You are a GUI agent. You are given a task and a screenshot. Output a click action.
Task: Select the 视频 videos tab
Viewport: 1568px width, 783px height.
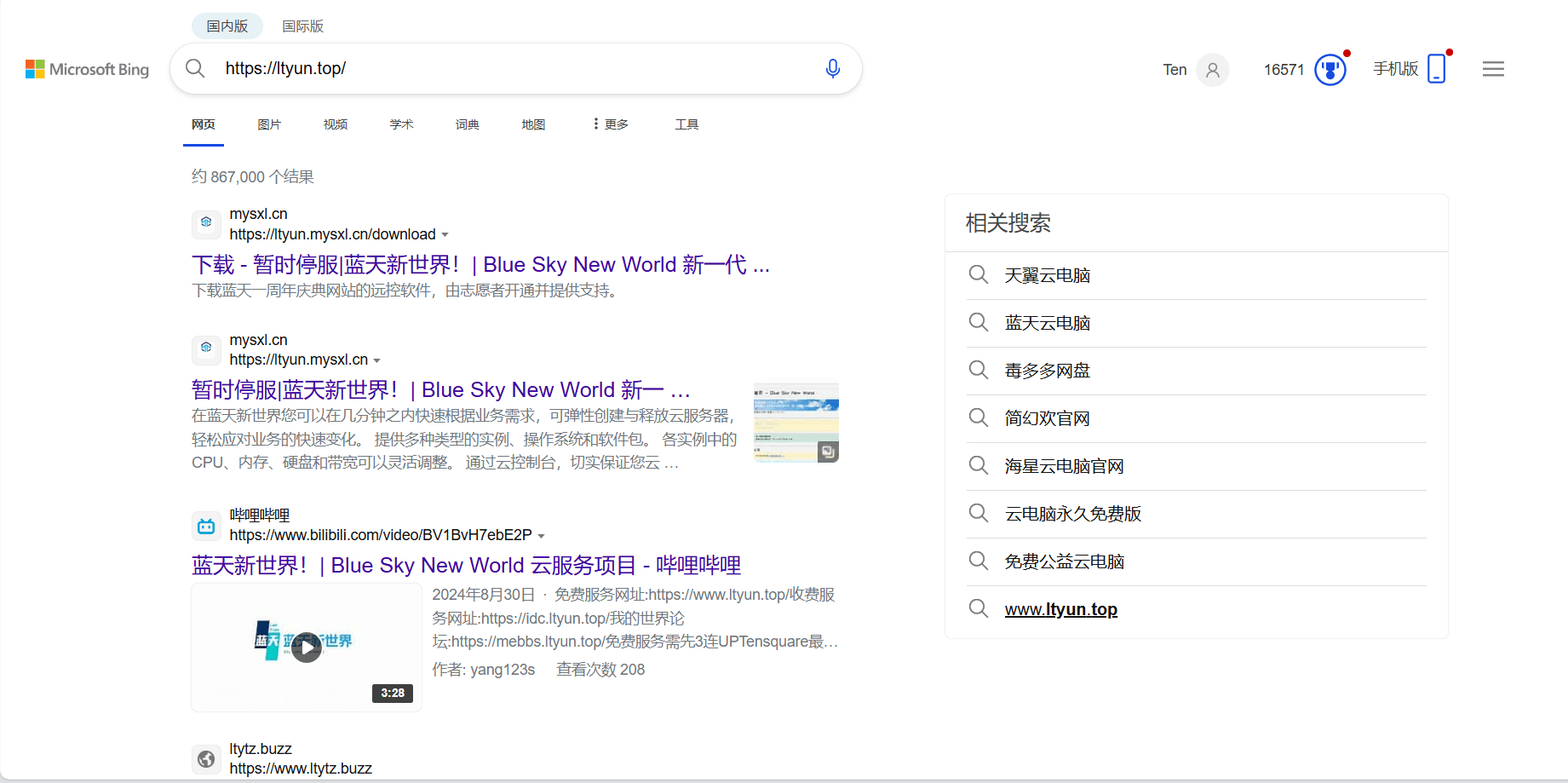click(x=336, y=124)
